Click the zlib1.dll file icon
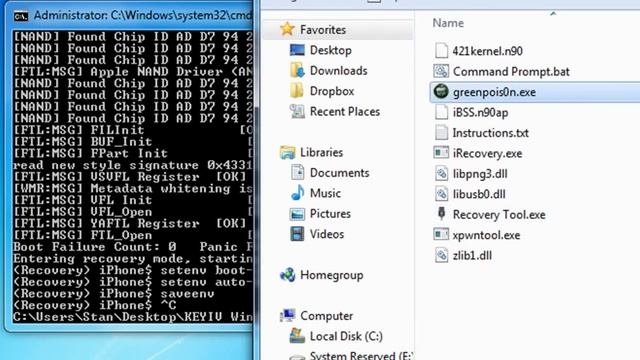640x360 pixels. (441, 256)
